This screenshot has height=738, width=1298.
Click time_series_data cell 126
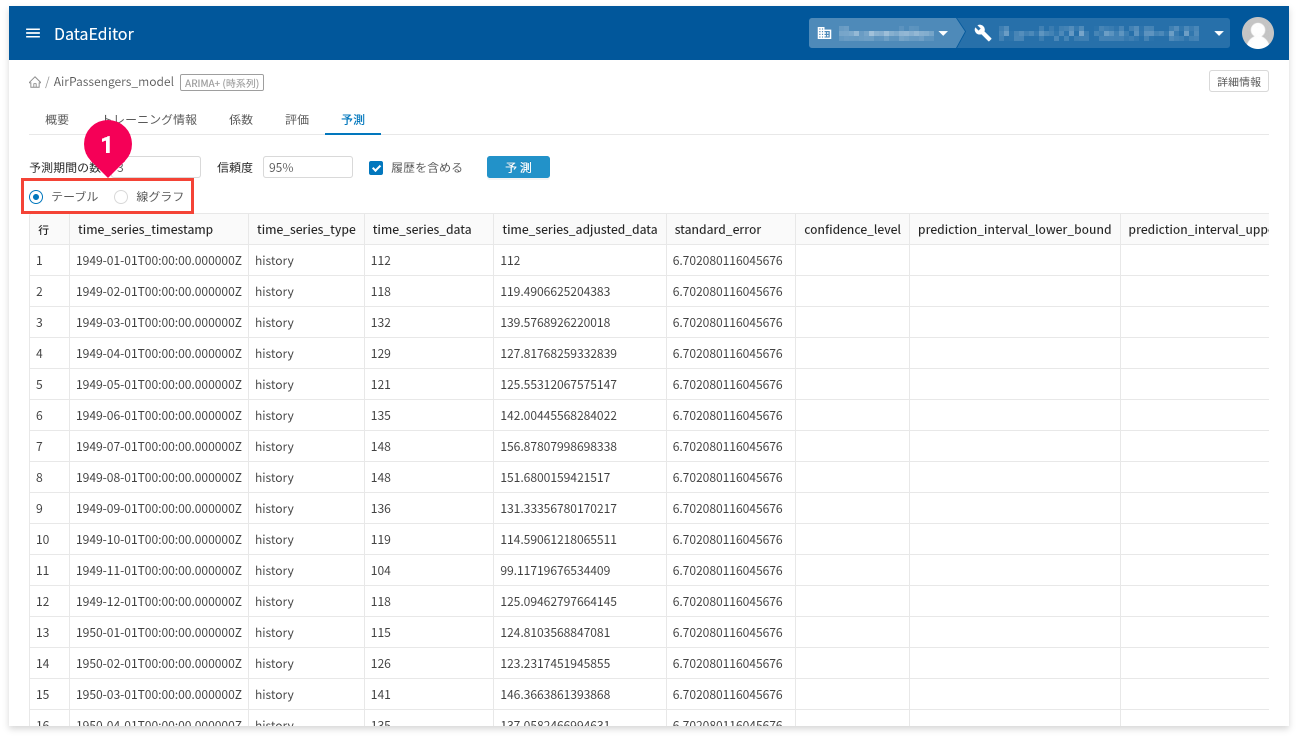point(429,664)
